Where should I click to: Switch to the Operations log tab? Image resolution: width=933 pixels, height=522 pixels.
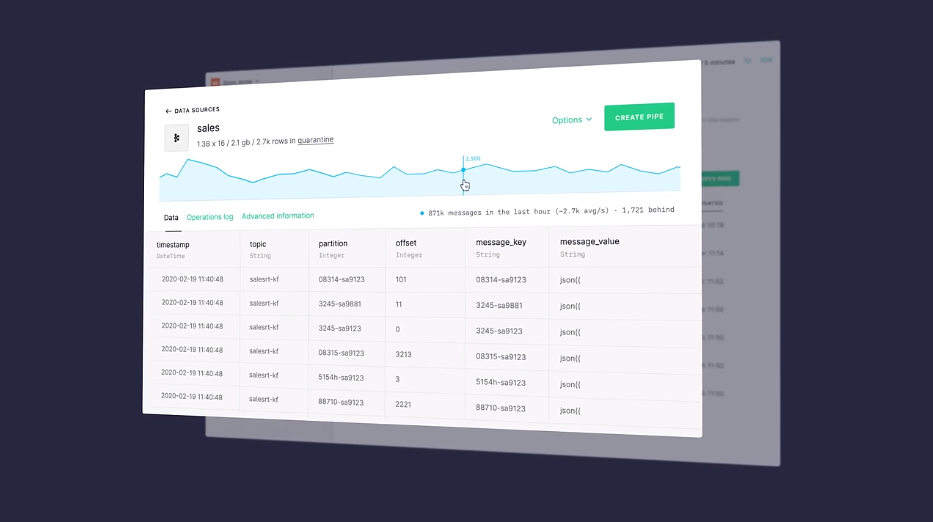(210, 217)
